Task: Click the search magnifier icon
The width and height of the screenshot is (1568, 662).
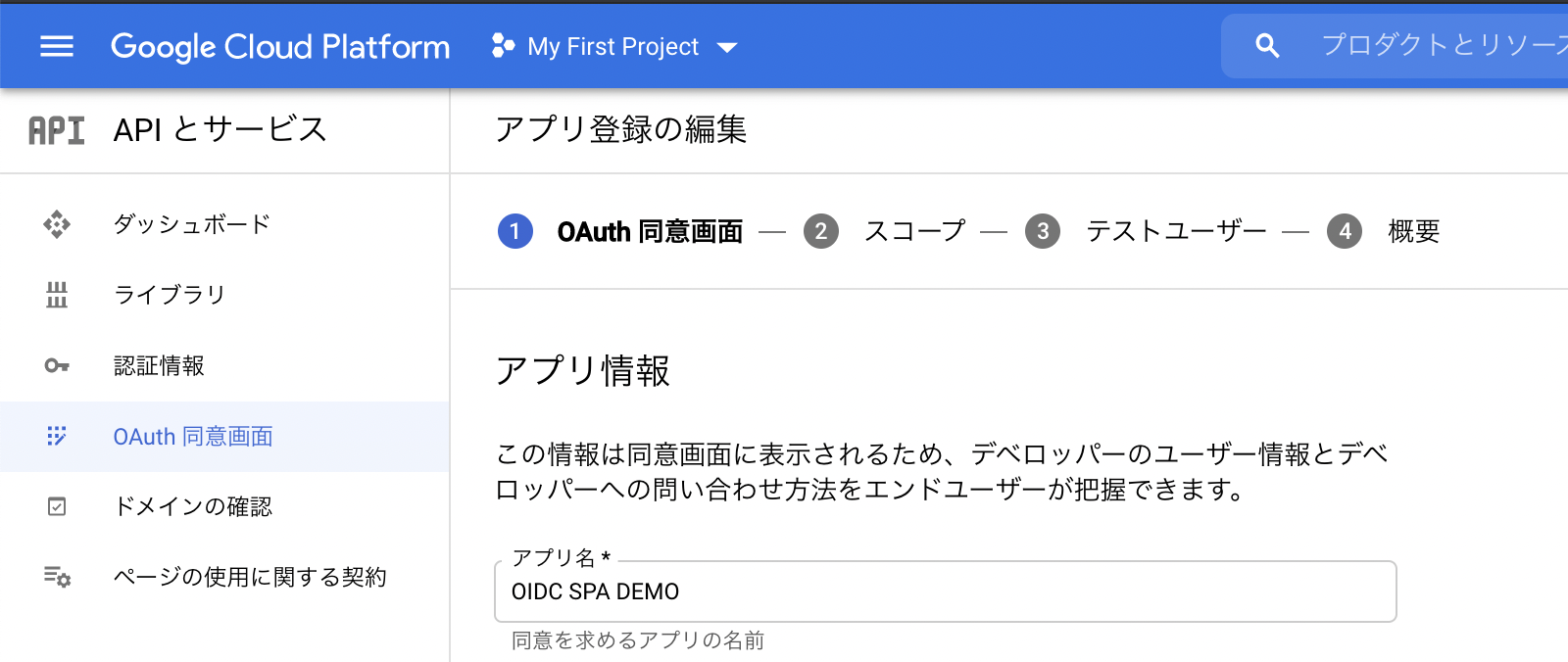Action: pos(1267,45)
